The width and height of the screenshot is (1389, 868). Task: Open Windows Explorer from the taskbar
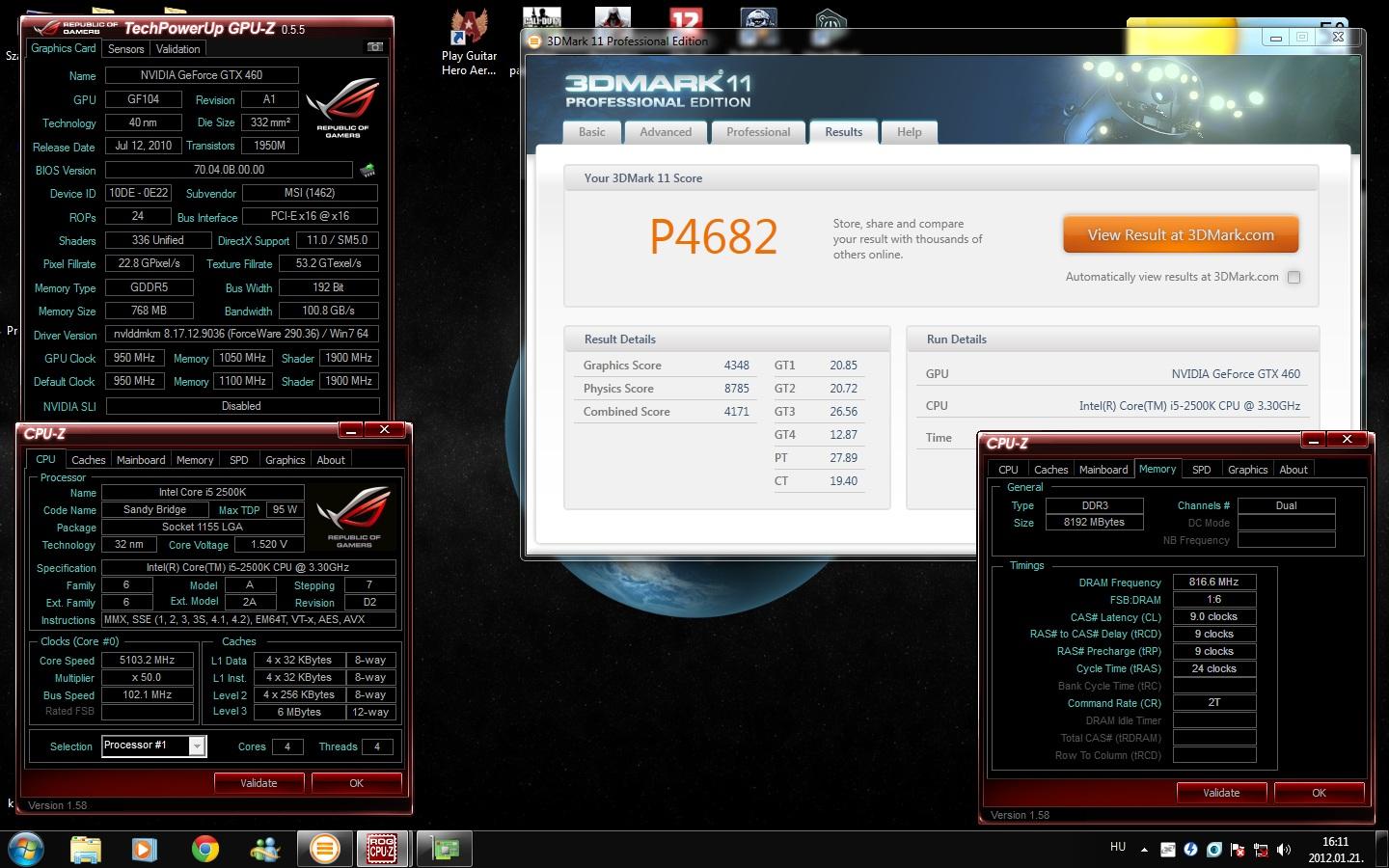[86, 849]
